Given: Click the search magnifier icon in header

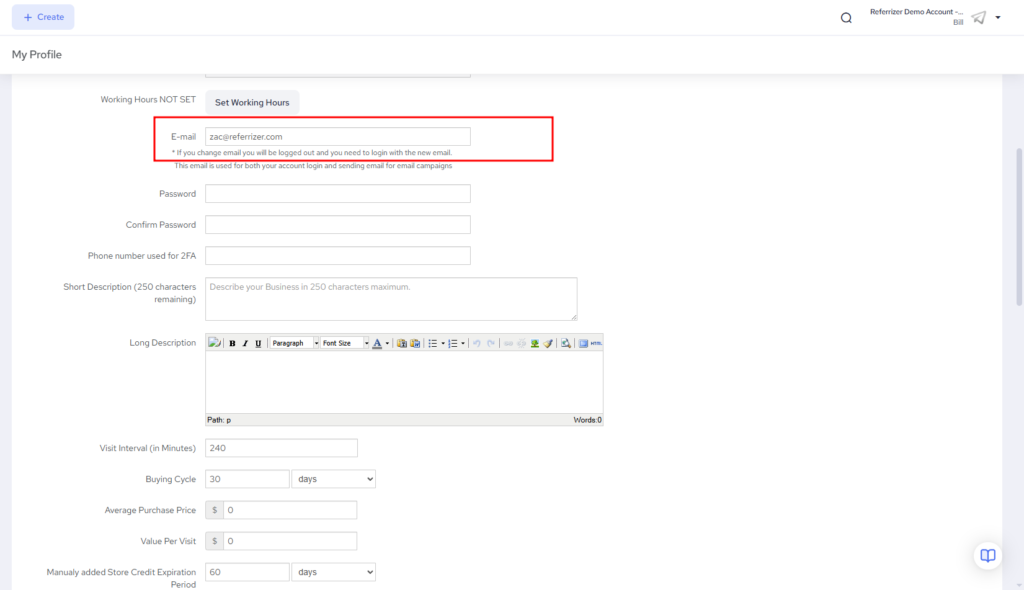Looking at the screenshot, I should coord(846,18).
